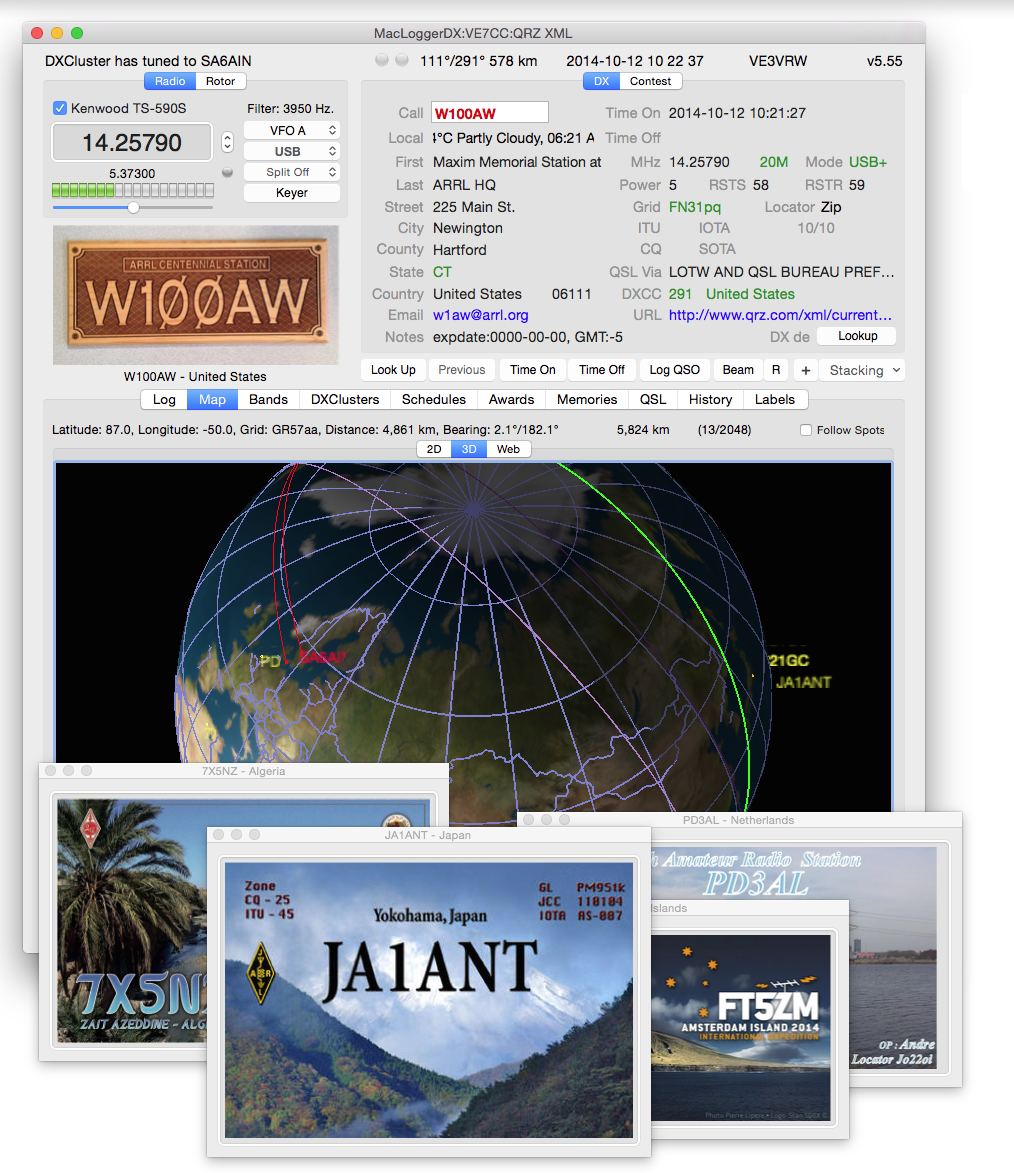The image size is (1014, 1173).
Task: Click the plus button beside Stacking
Action: [x=806, y=370]
